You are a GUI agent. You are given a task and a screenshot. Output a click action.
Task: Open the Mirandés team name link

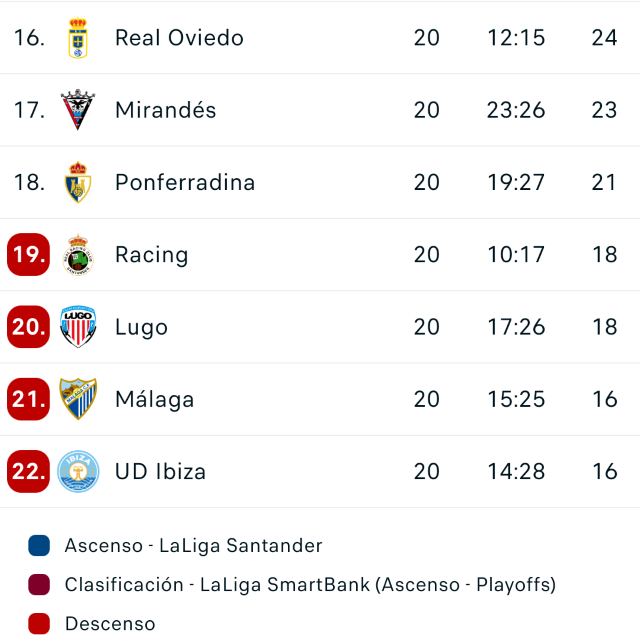point(165,110)
